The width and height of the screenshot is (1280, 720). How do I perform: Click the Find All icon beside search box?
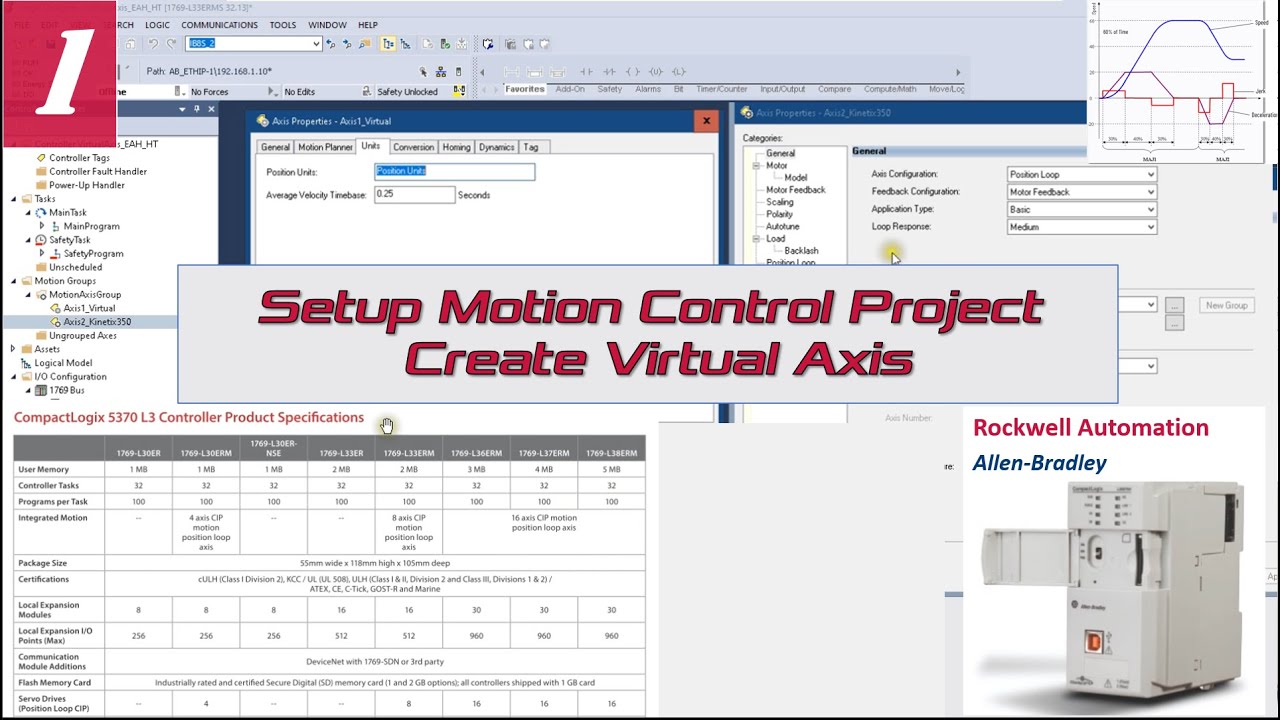point(363,44)
